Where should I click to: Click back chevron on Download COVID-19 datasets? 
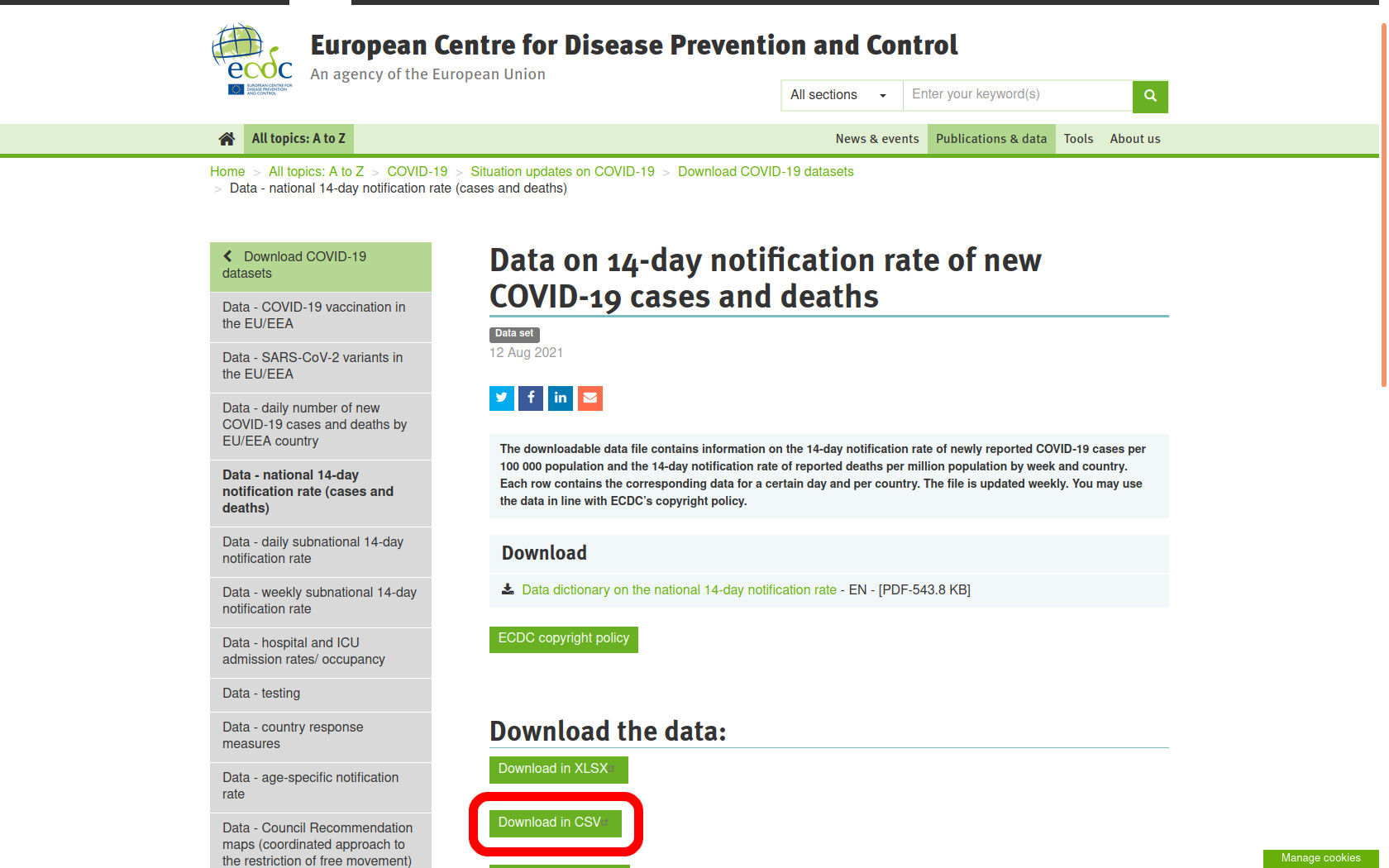[228, 256]
